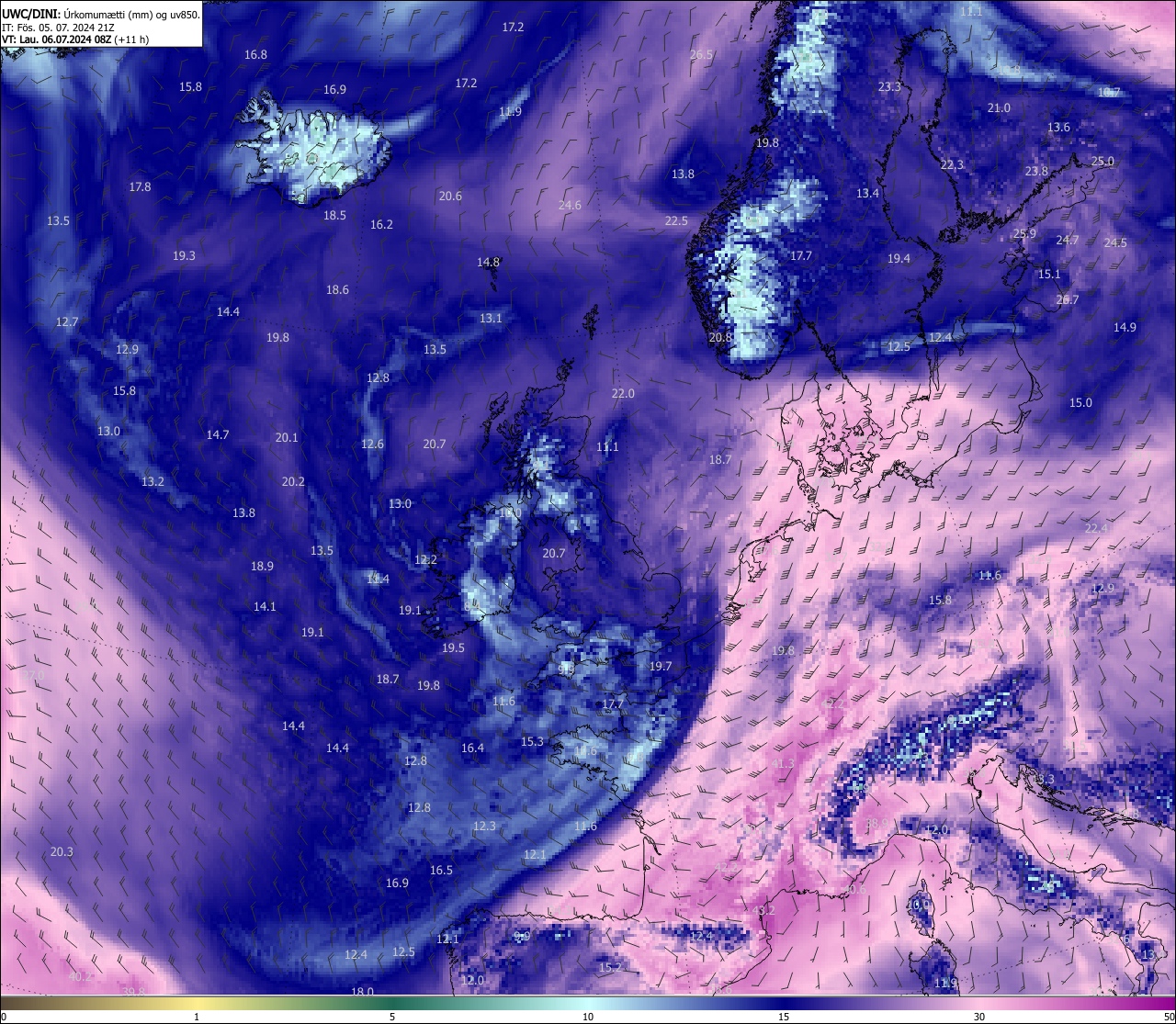Click the 19.3 value label
The image size is (1176, 1024).
184,256
